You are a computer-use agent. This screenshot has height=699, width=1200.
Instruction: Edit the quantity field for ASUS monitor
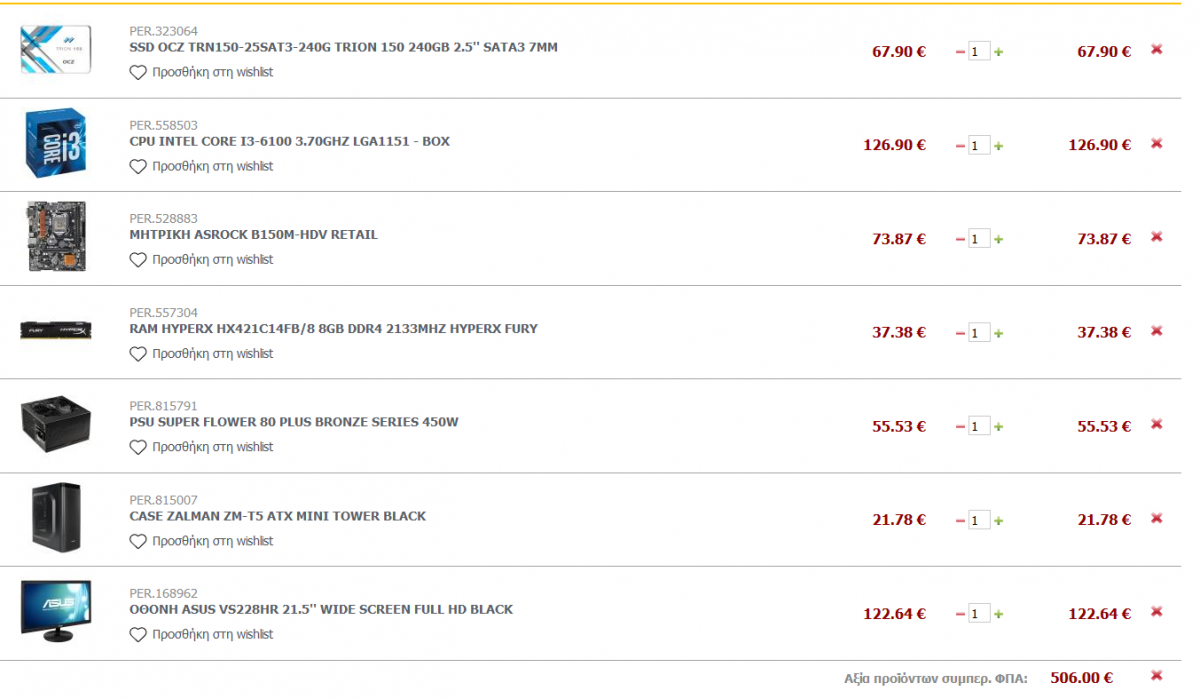click(x=979, y=613)
